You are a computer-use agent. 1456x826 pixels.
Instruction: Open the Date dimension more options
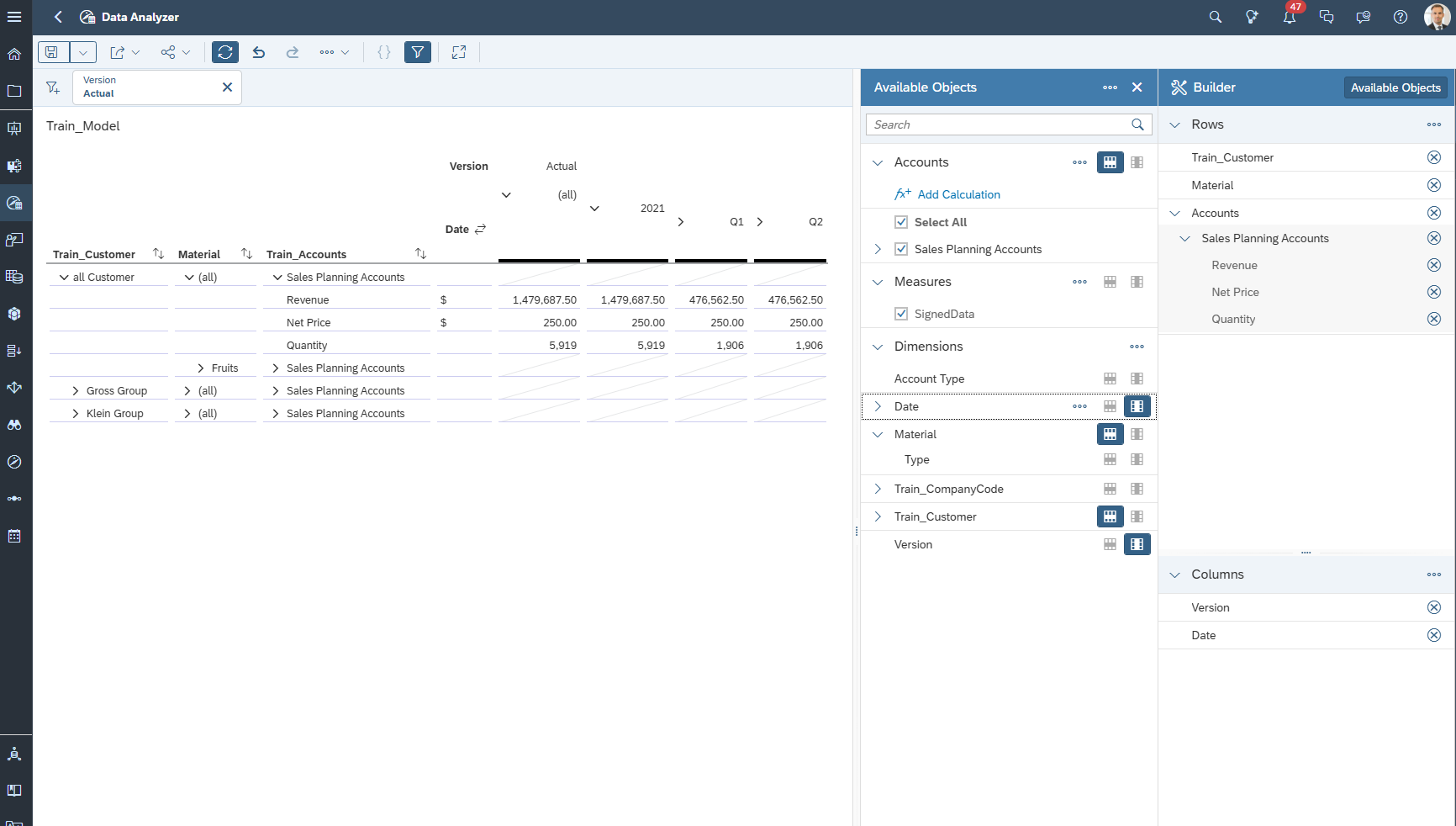click(1080, 406)
